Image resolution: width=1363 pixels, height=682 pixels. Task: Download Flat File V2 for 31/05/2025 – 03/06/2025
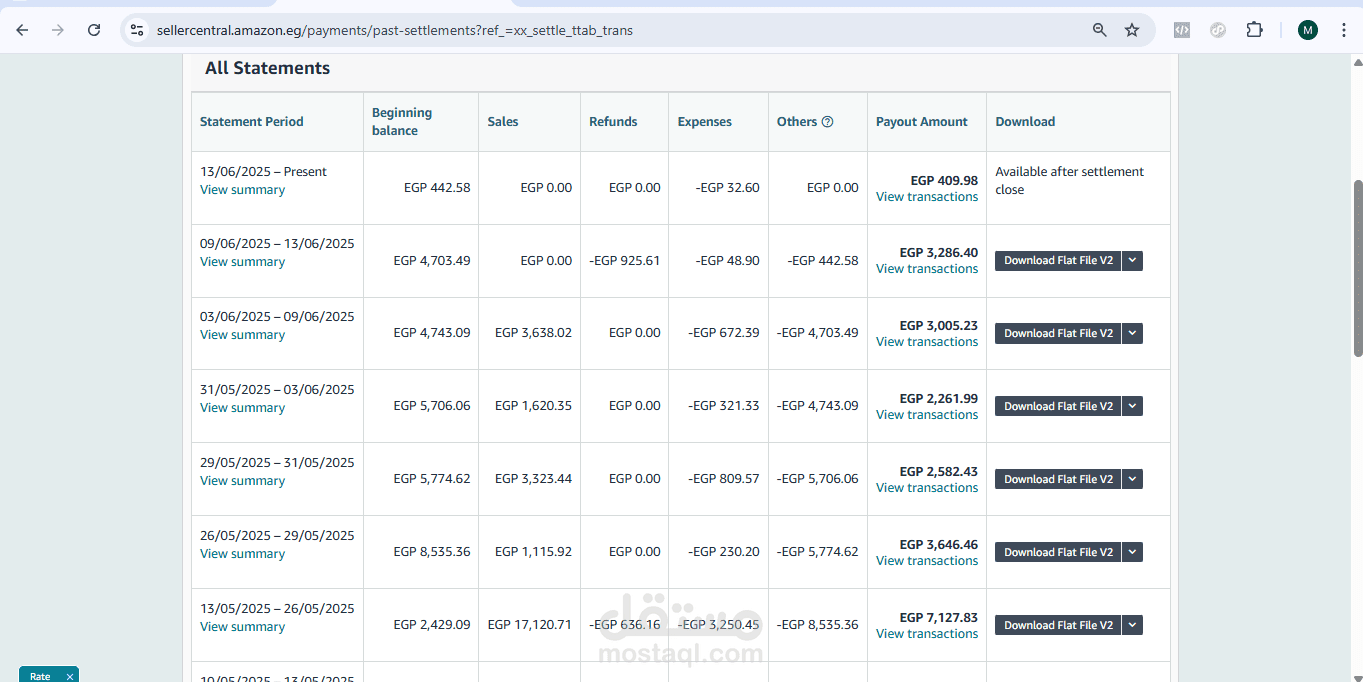click(x=1058, y=406)
